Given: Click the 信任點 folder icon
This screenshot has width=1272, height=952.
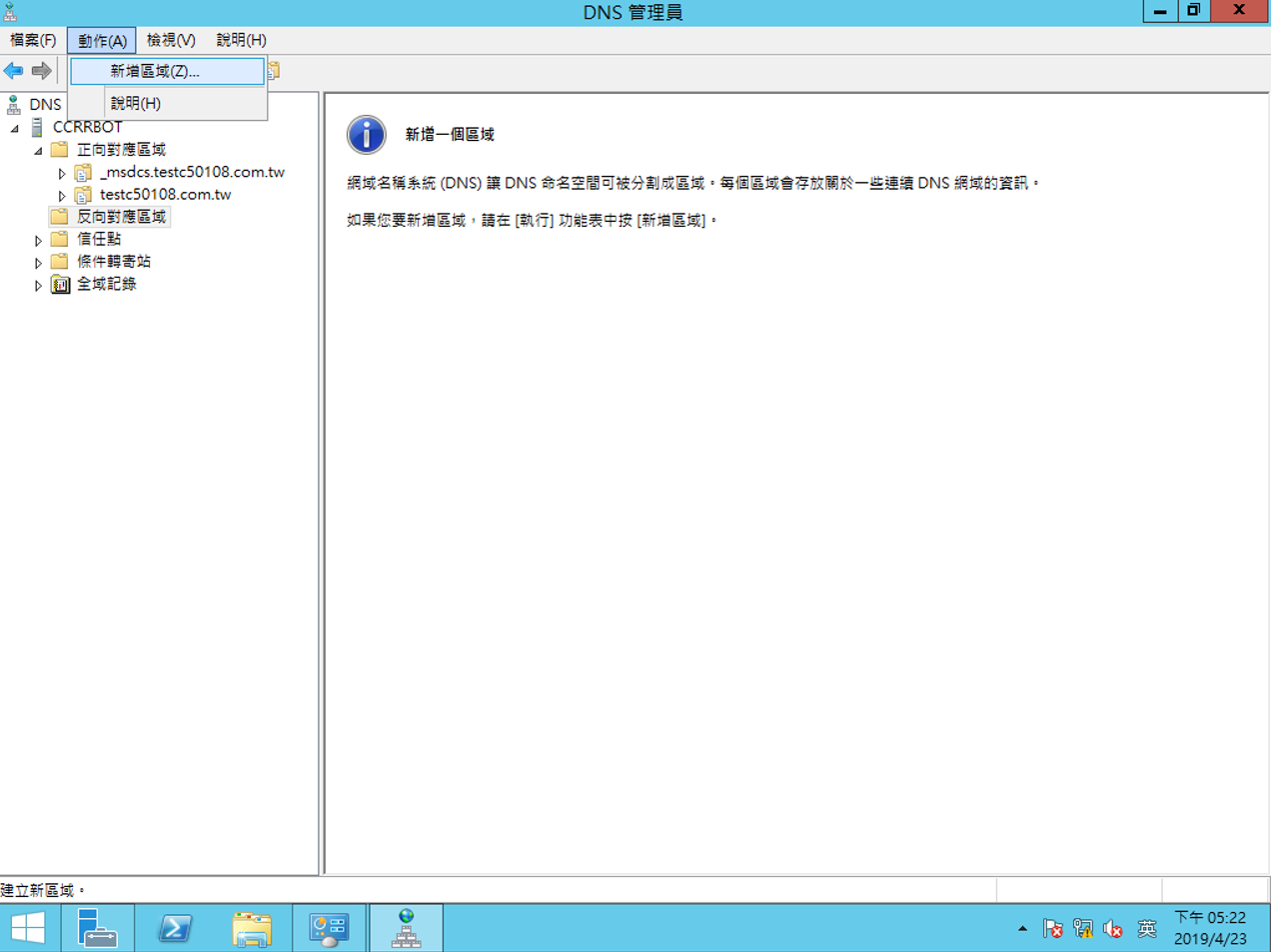Looking at the screenshot, I should [60, 239].
